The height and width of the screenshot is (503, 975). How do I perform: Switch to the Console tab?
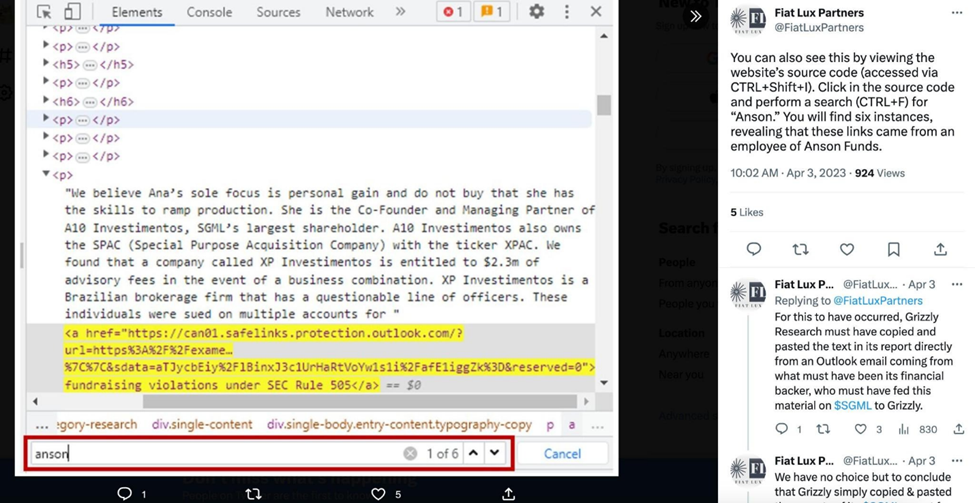point(209,12)
